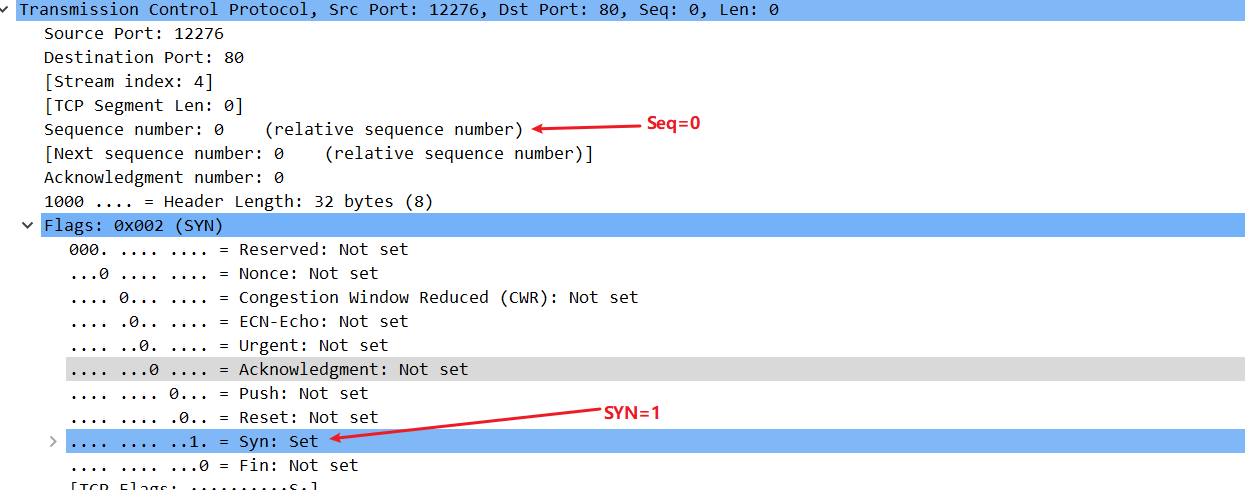Select the Sequence number: 0 row
The width and height of the screenshot is (1245, 490).
click(x=284, y=129)
